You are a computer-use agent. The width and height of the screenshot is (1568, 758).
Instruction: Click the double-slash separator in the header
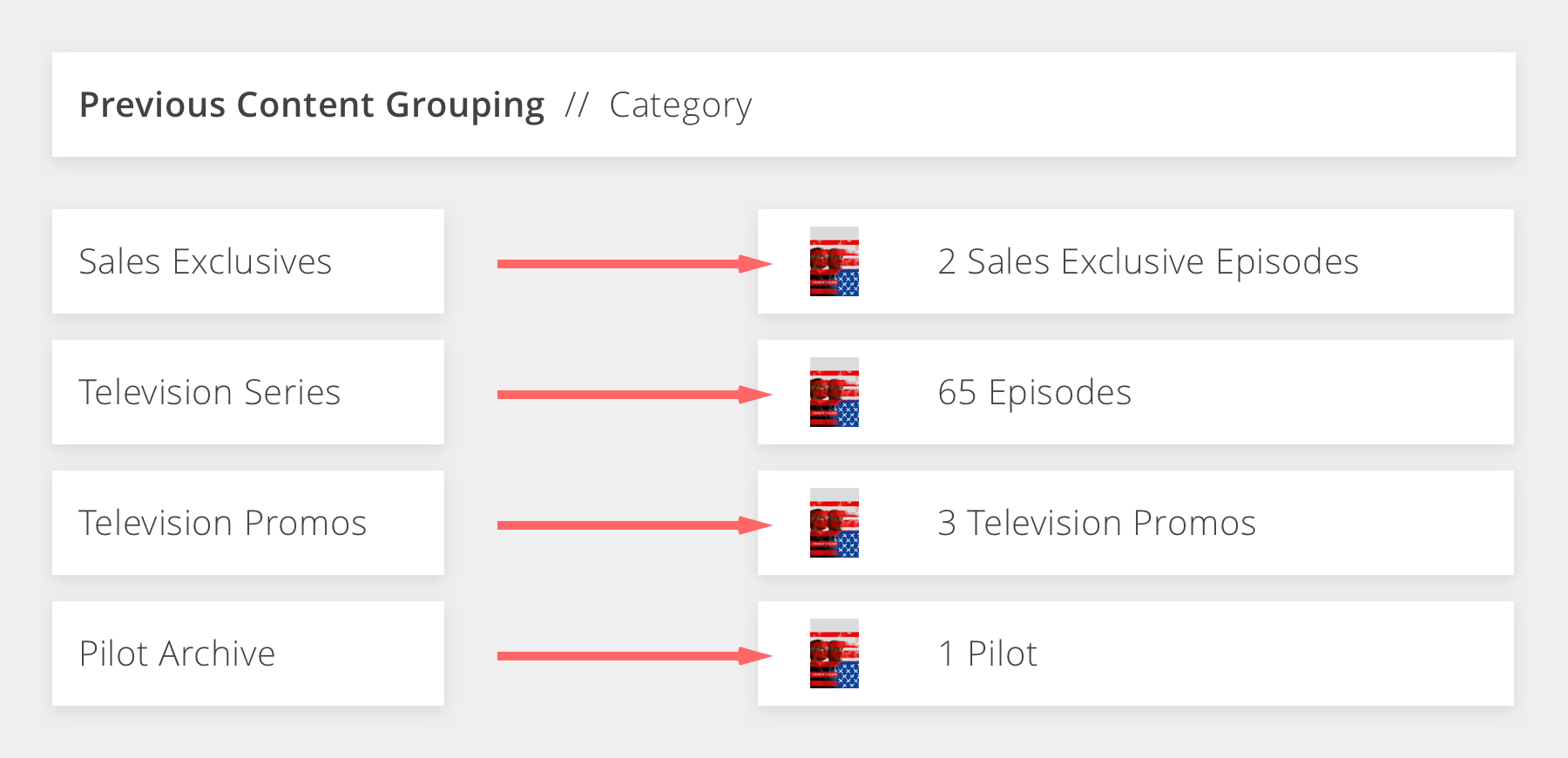pos(576,105)
